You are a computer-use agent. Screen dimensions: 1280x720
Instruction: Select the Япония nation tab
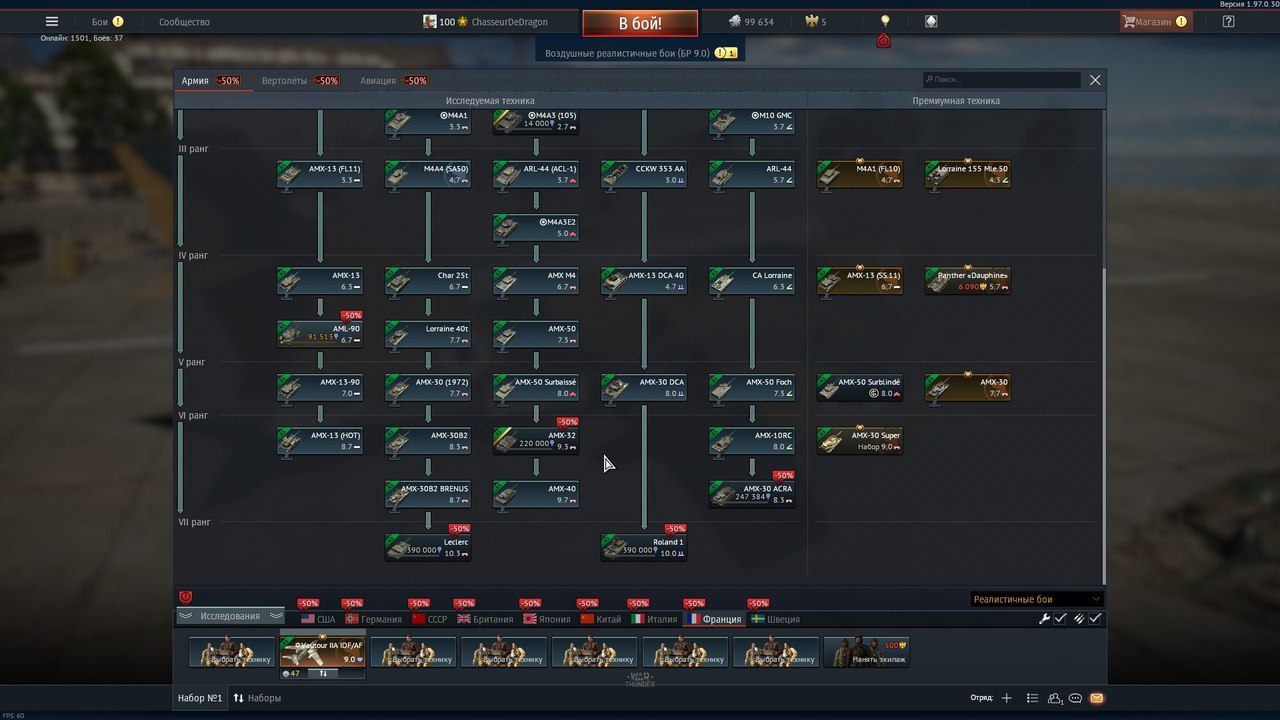[546, 619]
